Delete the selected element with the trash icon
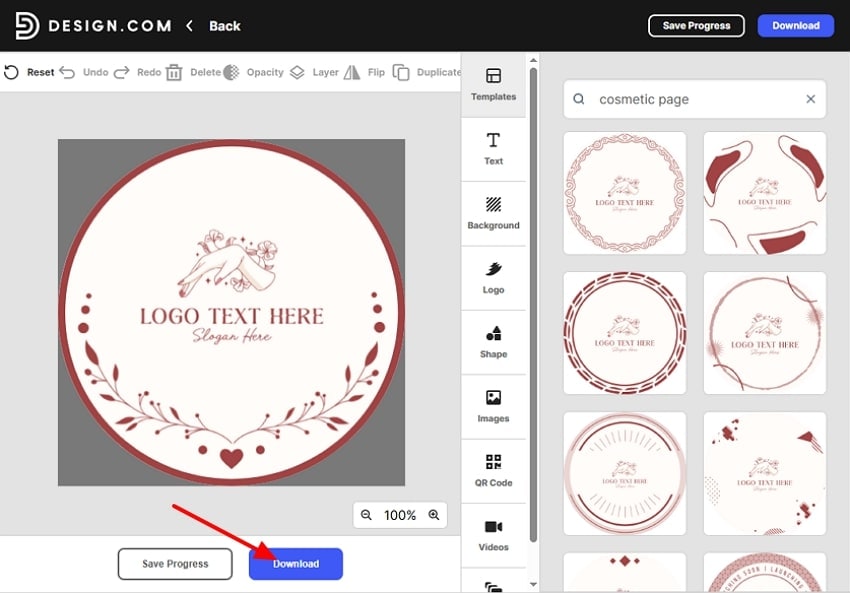The image size is (850, 593). [174, 72]
